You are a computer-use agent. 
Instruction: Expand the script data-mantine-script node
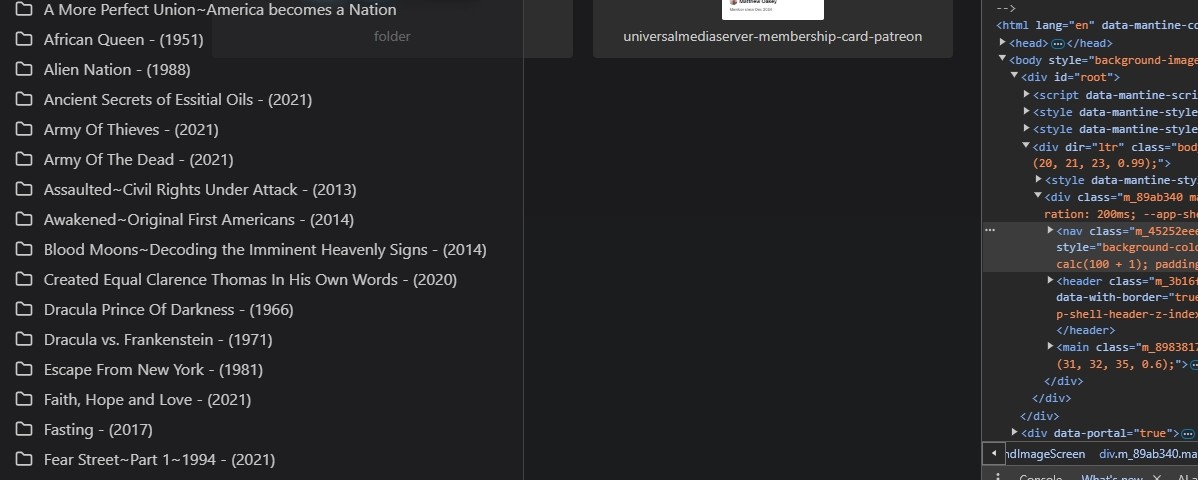(x=1027, y=94)
